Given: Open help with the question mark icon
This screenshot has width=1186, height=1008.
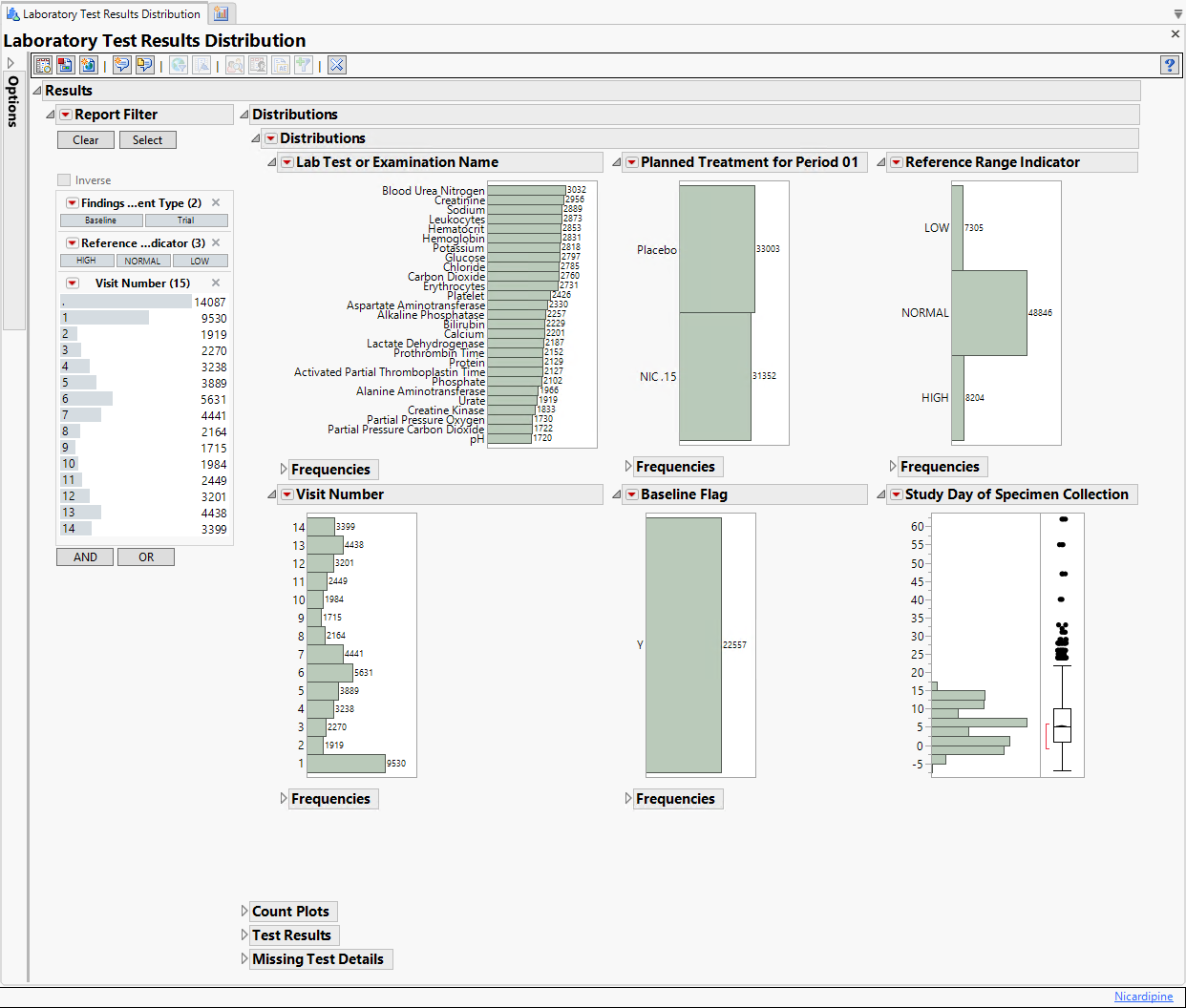Looking at the screenshot, I should click(x=1169, y=65).
